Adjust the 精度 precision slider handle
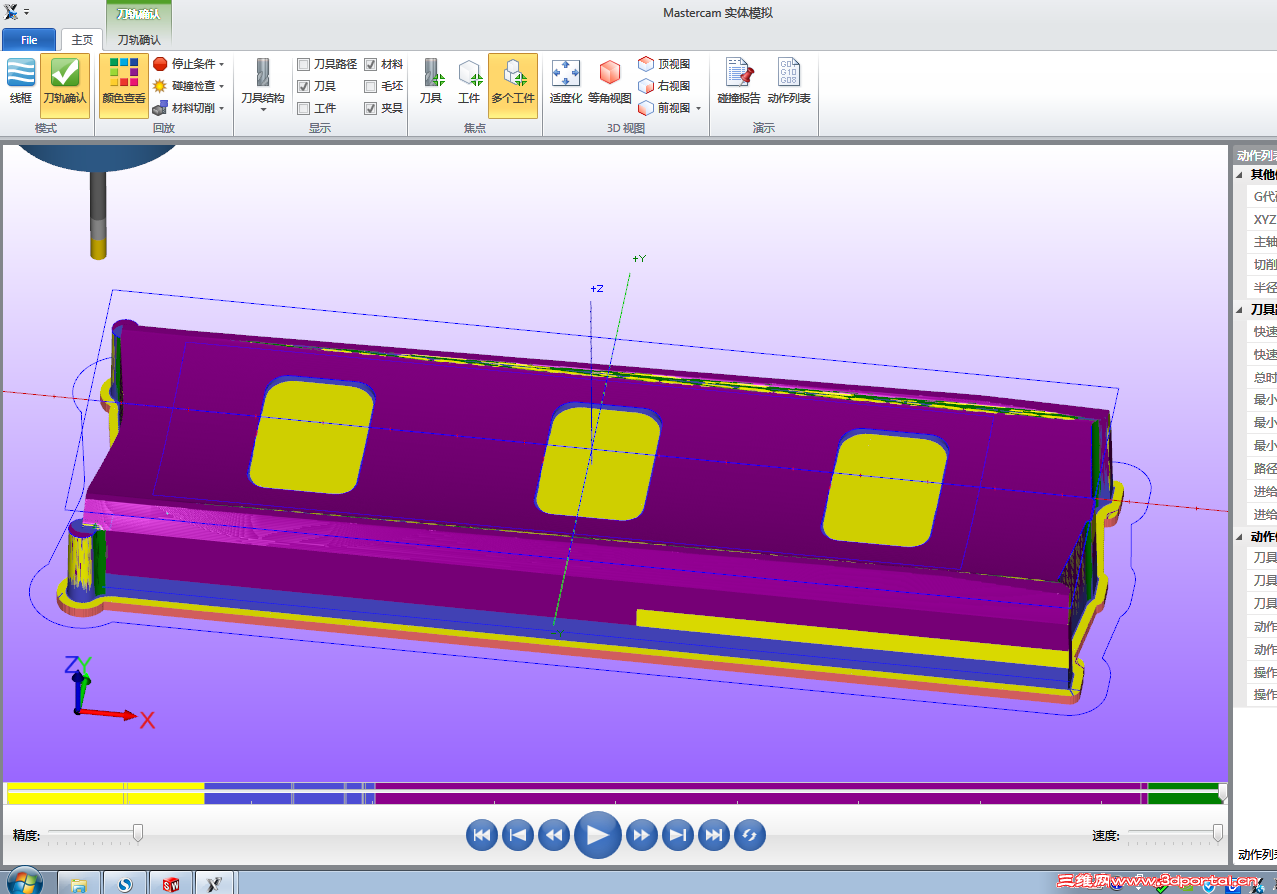This screenshot has height=894, width=1277. tap(138, 833)
